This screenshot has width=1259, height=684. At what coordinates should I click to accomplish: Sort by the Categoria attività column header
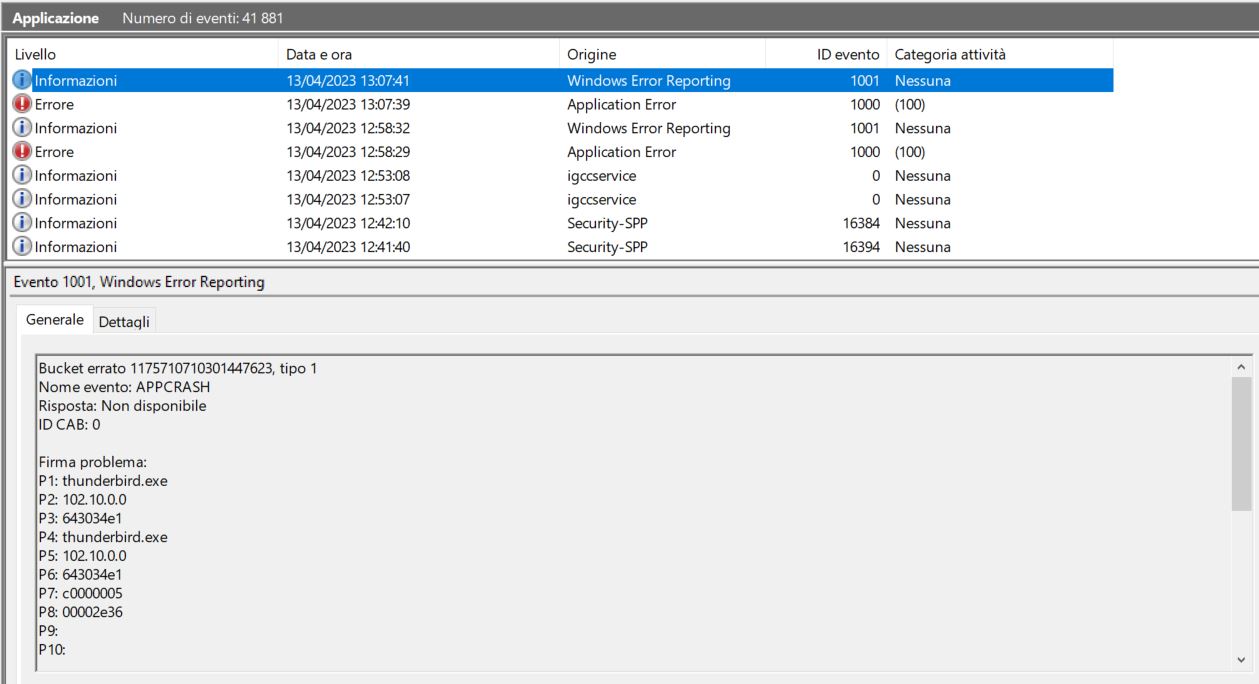point(1000,54)
